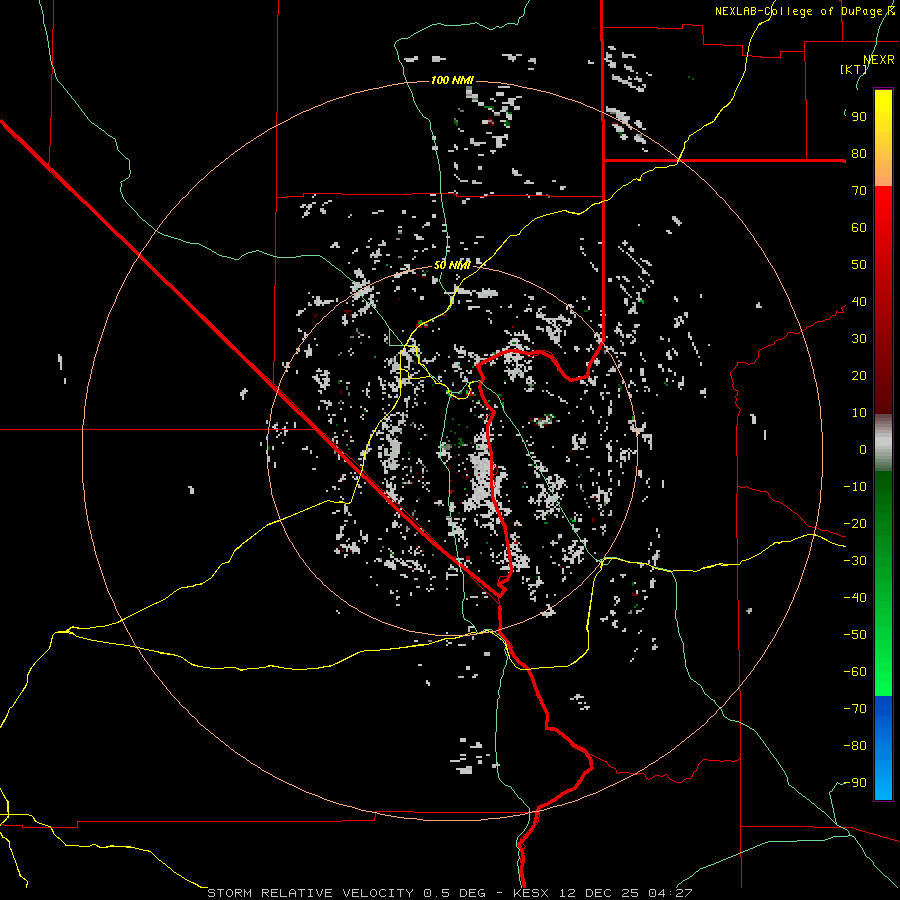Click the 20 value on the velocity scale
The width and height of the screenshot is (900, 900).
[859, 376]
